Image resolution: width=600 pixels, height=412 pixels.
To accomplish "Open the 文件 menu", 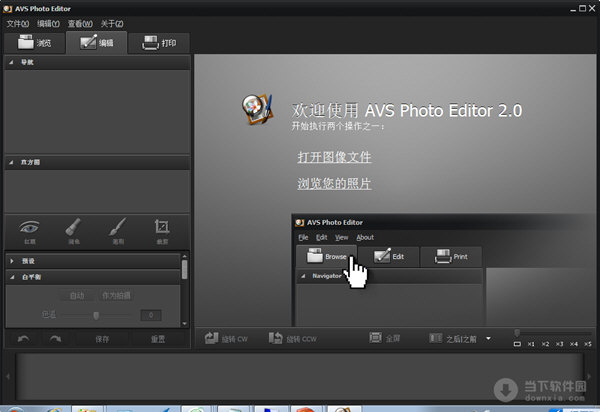I will point(18,24).
